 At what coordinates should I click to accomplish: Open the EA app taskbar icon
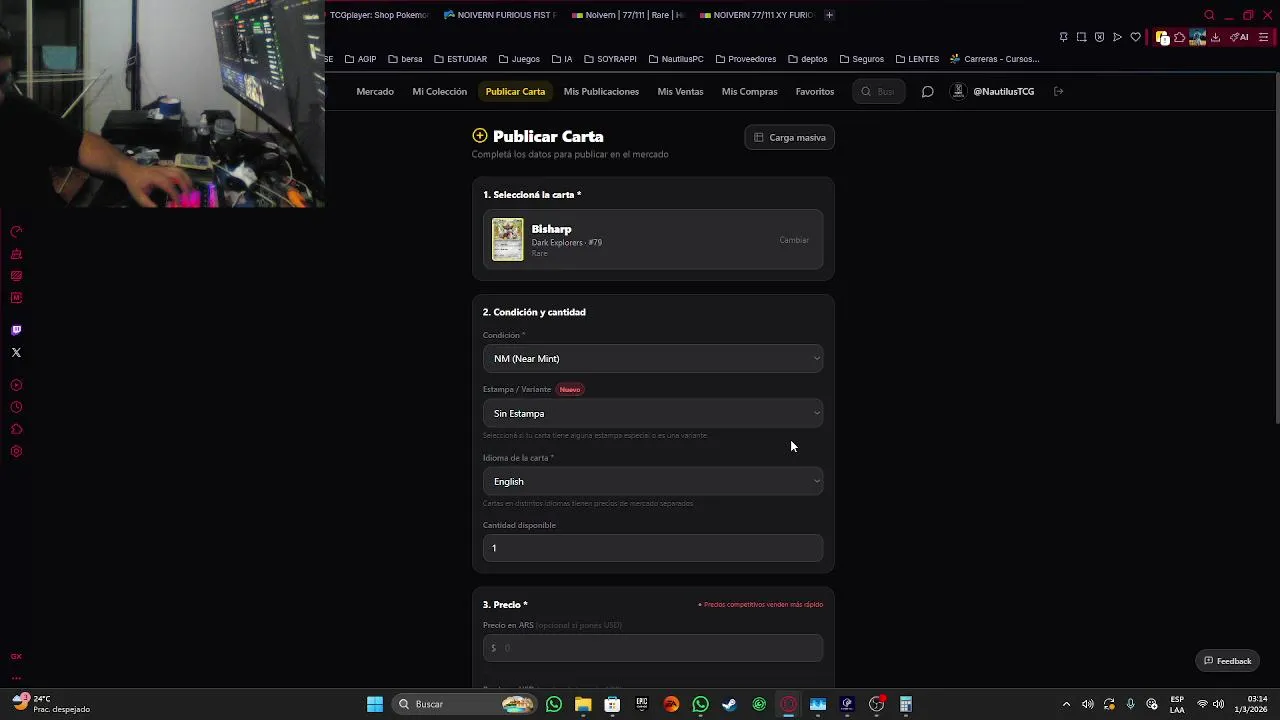tap(671, 704)
